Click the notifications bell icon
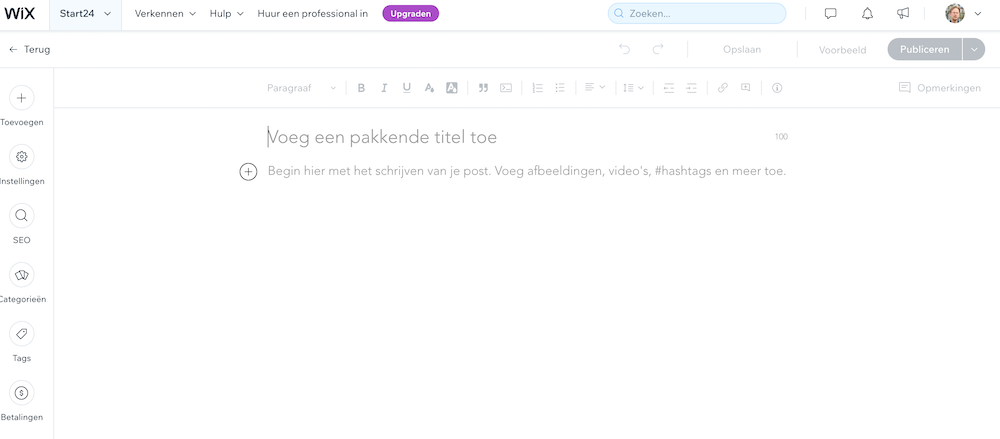1000x439 pixels. pos(867,14)
